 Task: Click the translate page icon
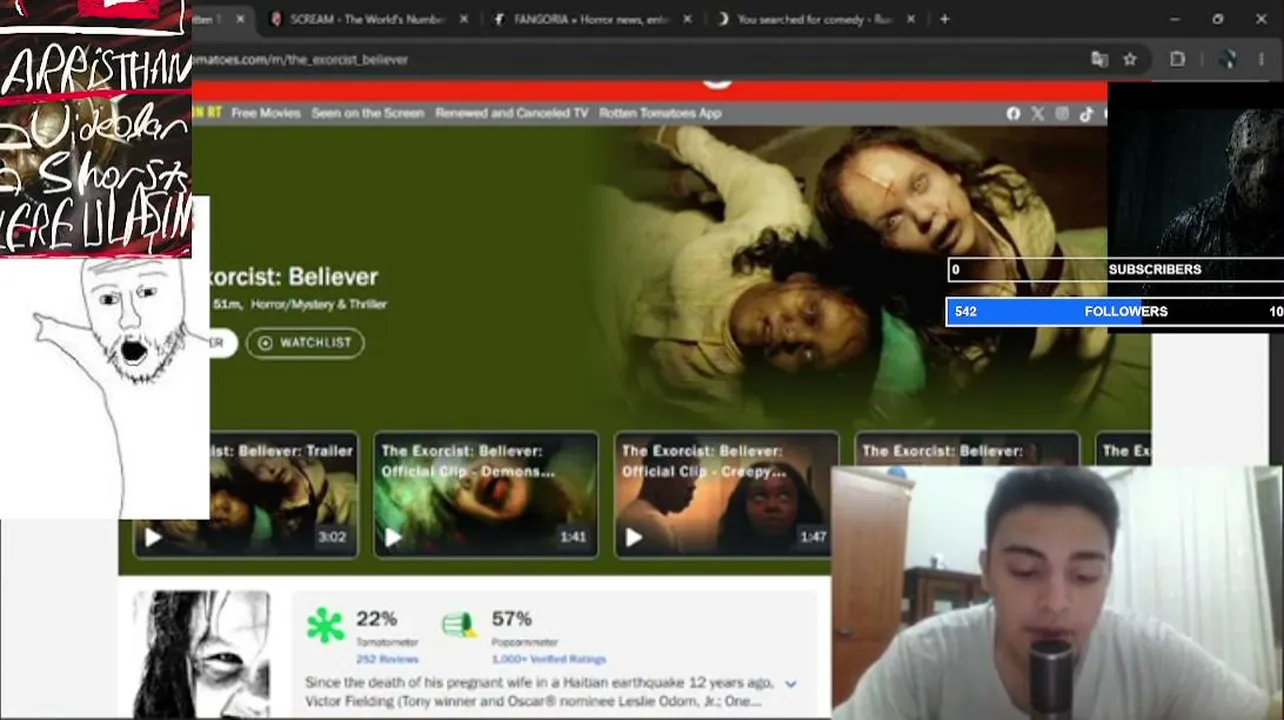pos(1100,59)
